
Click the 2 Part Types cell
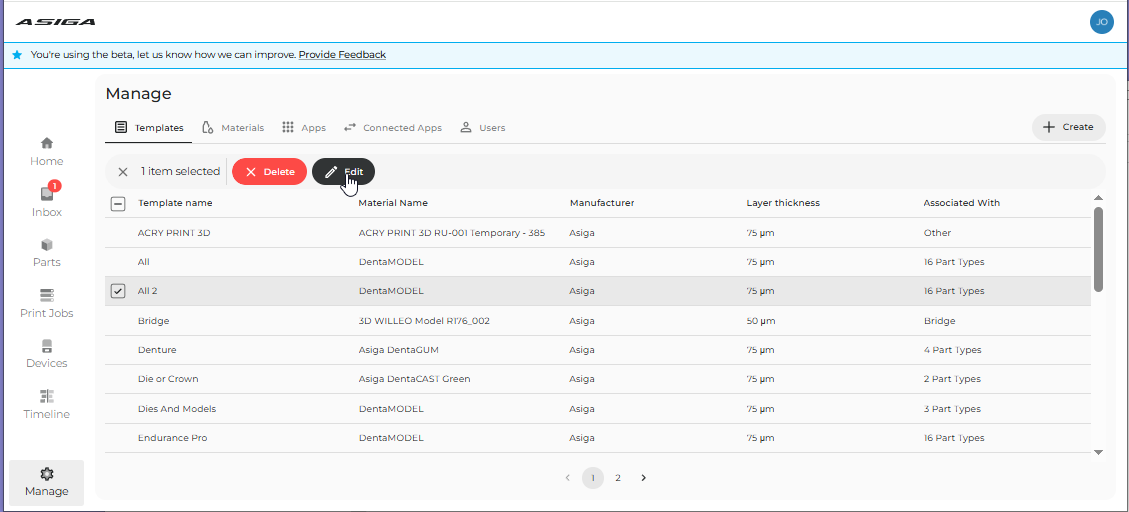pyautogui.click(x=952, y=379)
